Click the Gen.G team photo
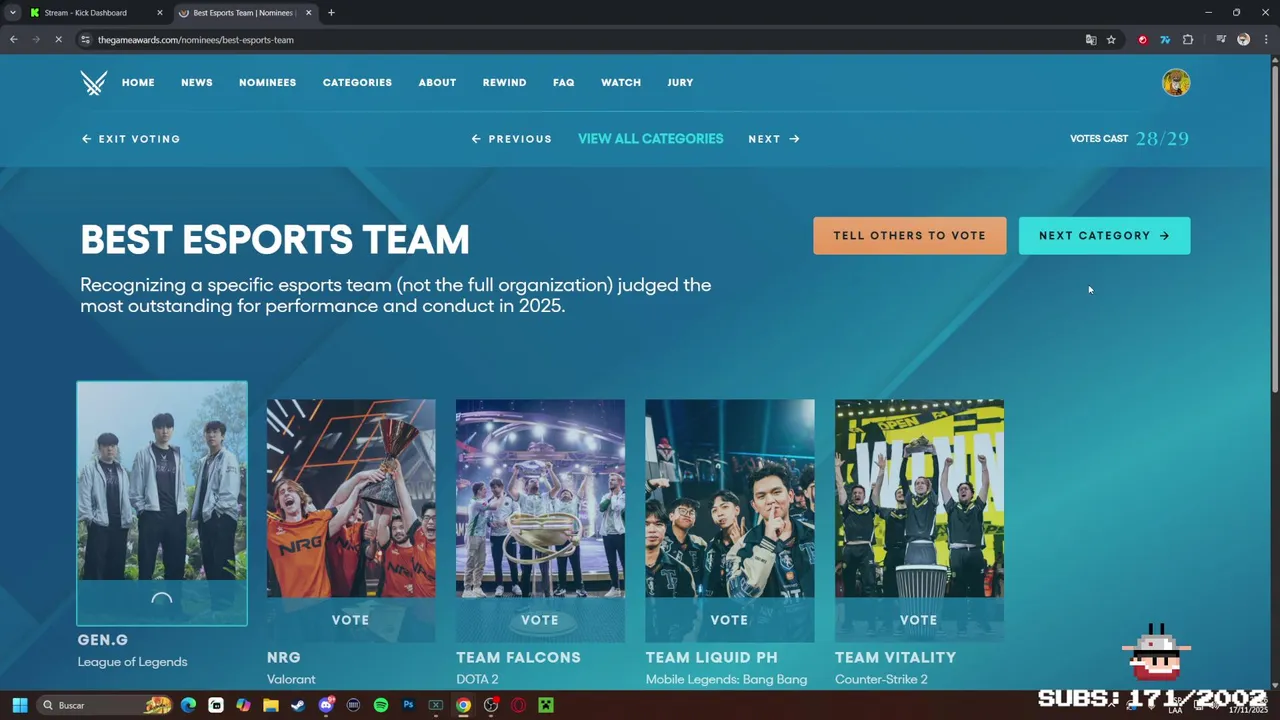Viewport: 1280px width, 720px height. pyautogui.click(x=162, y=481)
